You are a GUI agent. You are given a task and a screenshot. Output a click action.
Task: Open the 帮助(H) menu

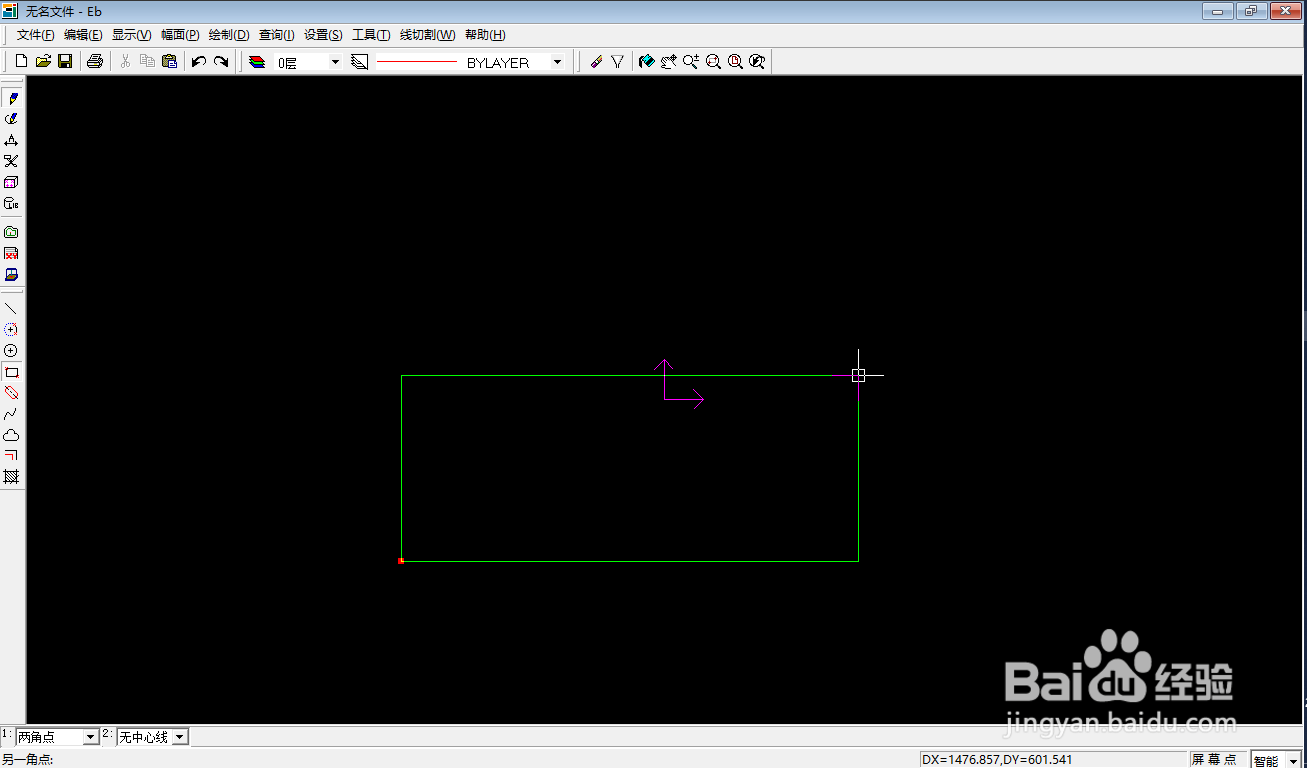485,35
